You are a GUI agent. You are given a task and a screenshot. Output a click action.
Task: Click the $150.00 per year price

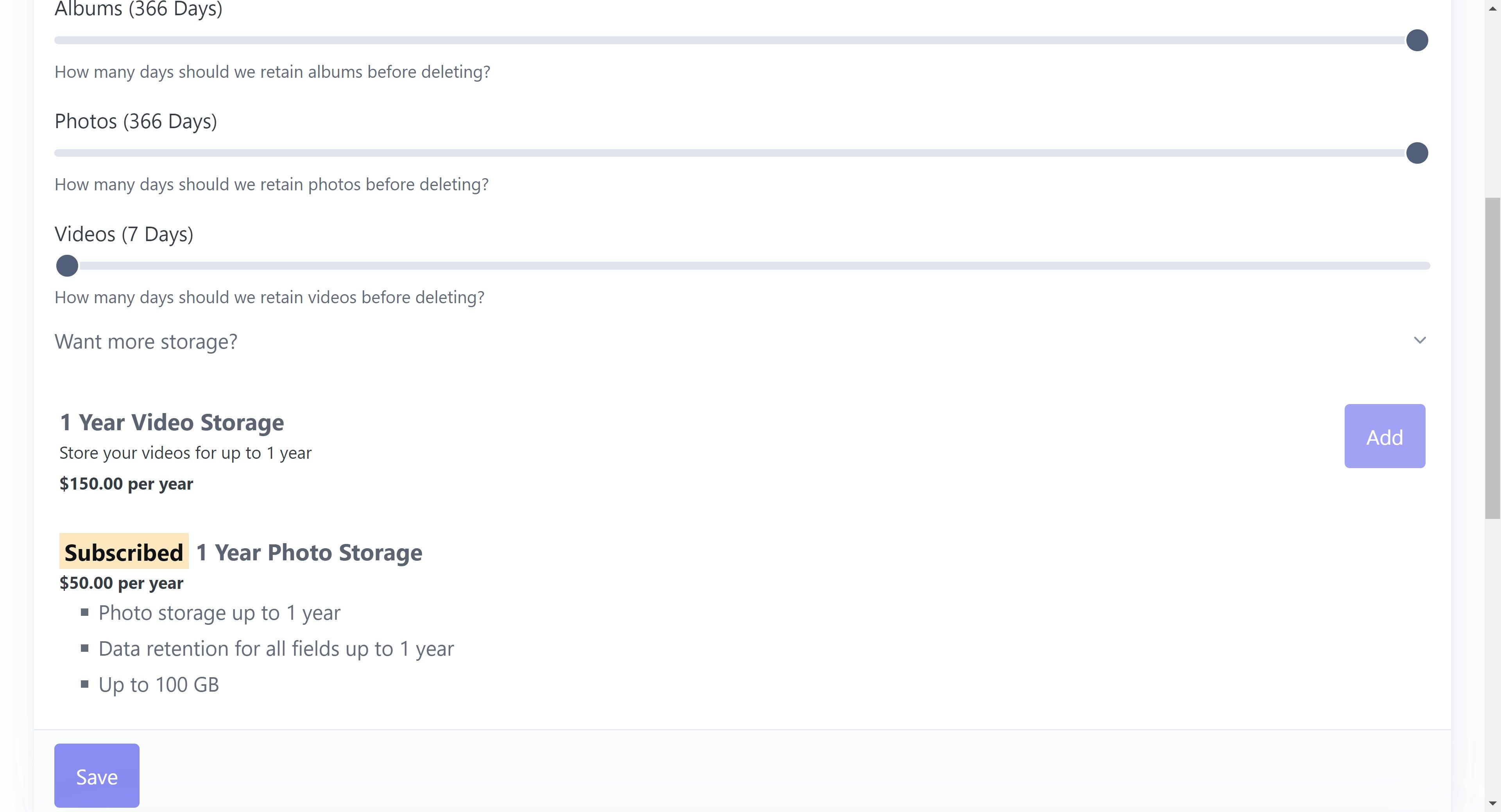126,483
